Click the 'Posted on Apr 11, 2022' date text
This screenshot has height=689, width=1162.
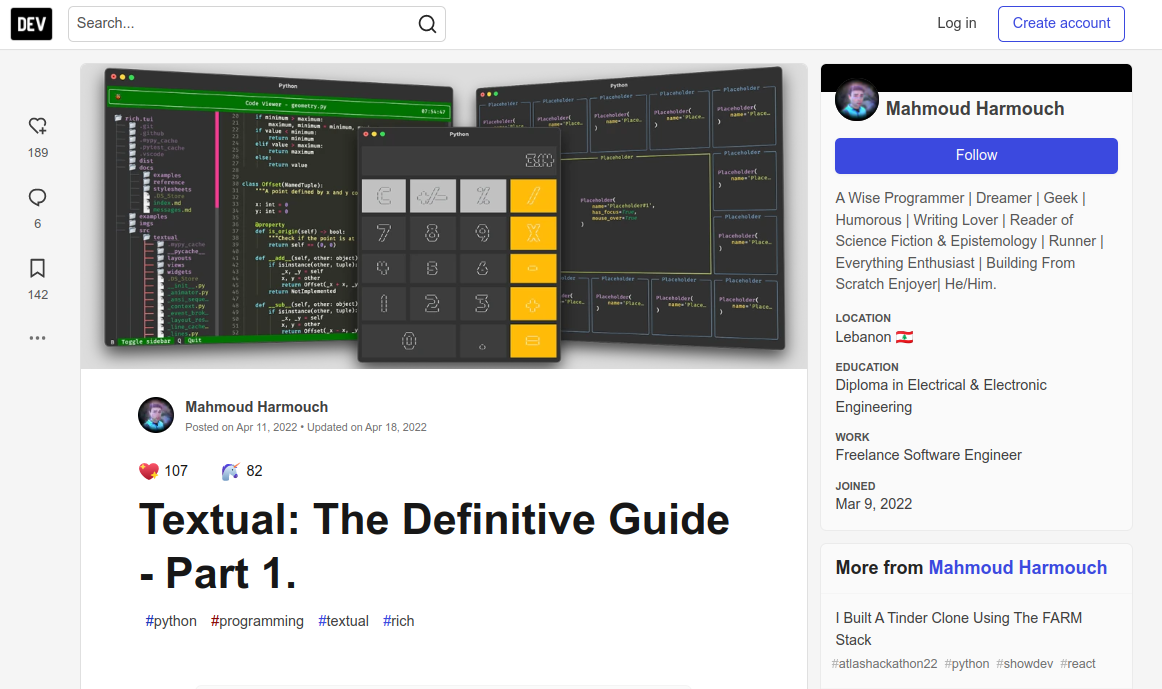click(241, 427)
